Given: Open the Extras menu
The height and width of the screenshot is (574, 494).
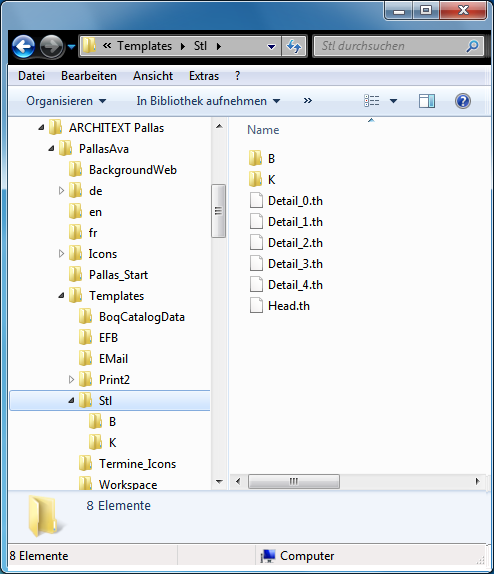Looking at the screenshot, I should [x=204, y=76].
